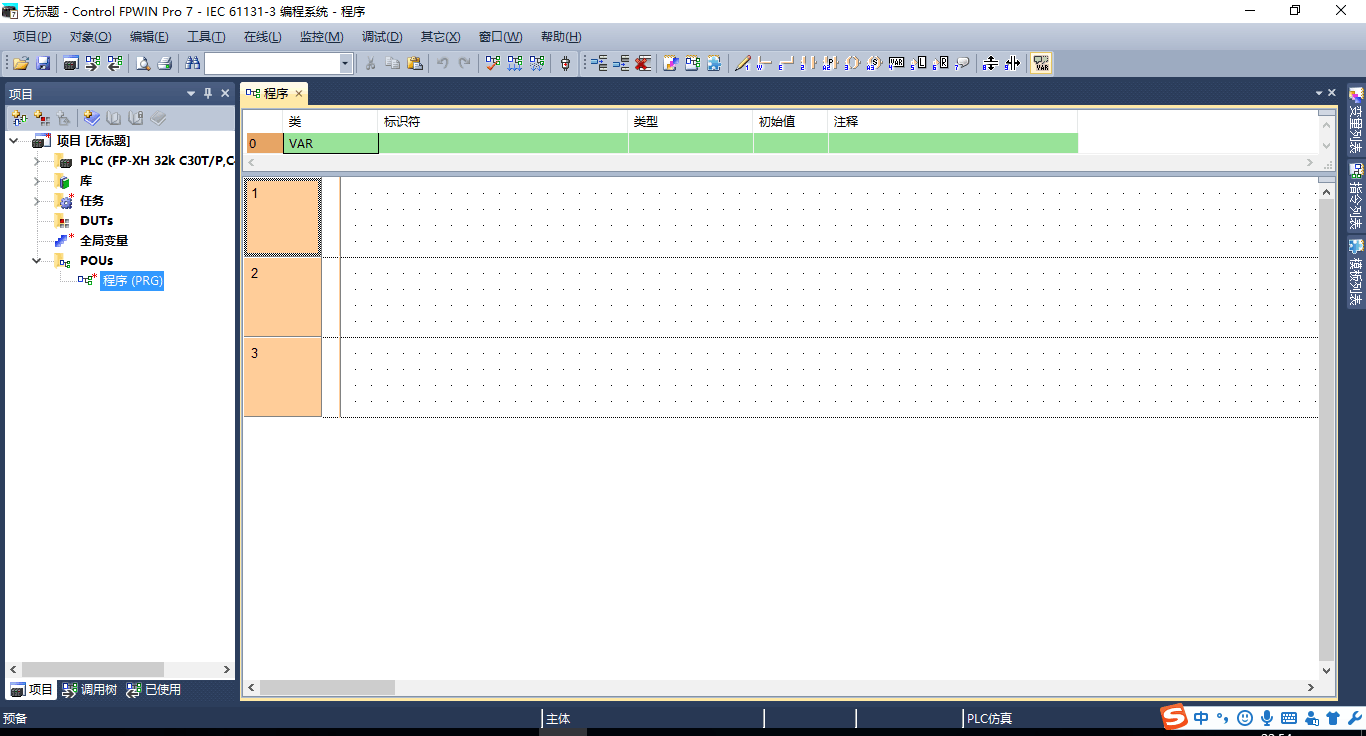Open the PLC memory chip toolbar icon
Viewport: 1366px width, 736px height.
coord(71,63)
